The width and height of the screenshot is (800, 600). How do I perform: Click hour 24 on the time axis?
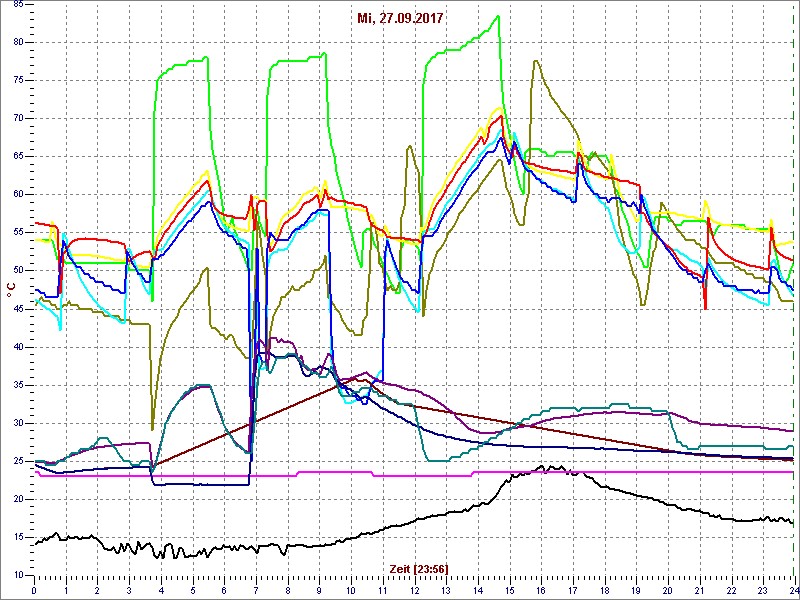tap(794, 588)
